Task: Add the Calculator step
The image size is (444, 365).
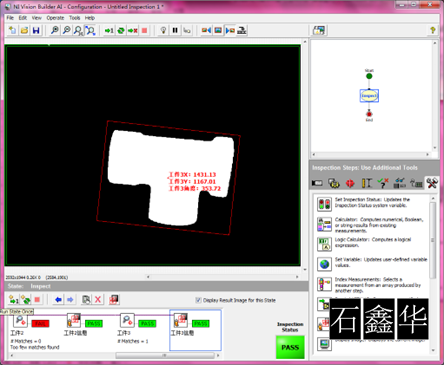Action: pyautogui.click(x=324, y=224)
